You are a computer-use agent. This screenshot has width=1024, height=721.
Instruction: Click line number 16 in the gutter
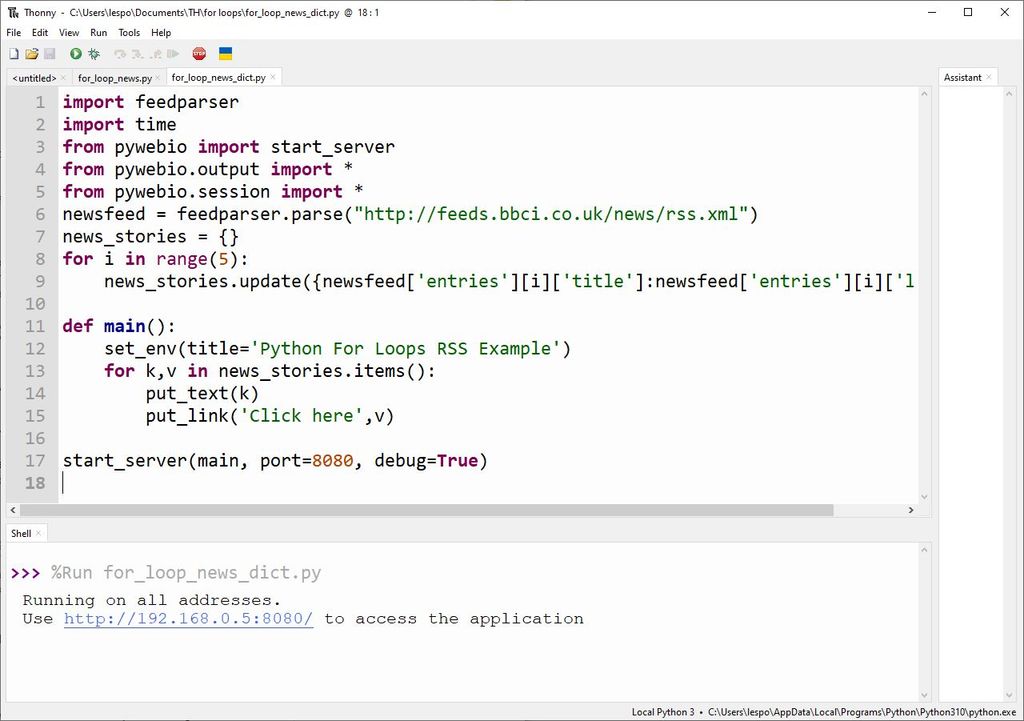coord(35,438)
